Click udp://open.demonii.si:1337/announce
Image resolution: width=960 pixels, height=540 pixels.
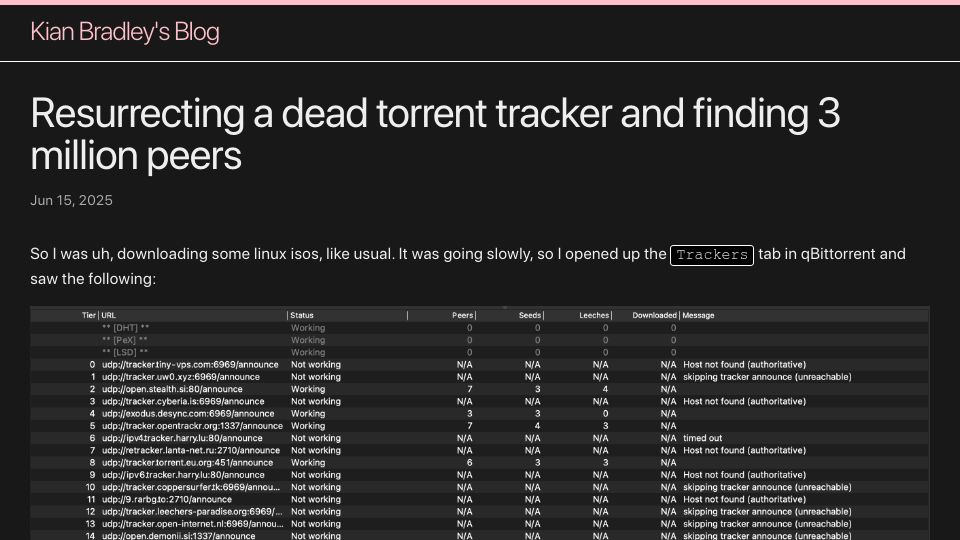(178, 536)
